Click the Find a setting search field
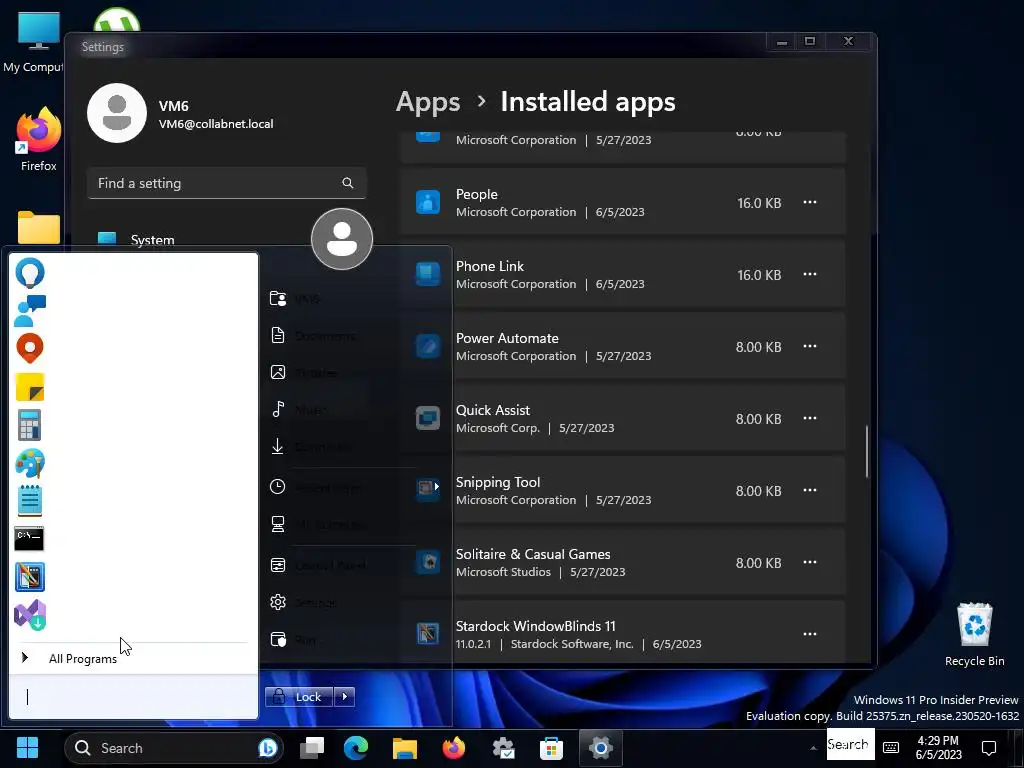Viewport: 1024px width, 768px height. click(226, 183)
